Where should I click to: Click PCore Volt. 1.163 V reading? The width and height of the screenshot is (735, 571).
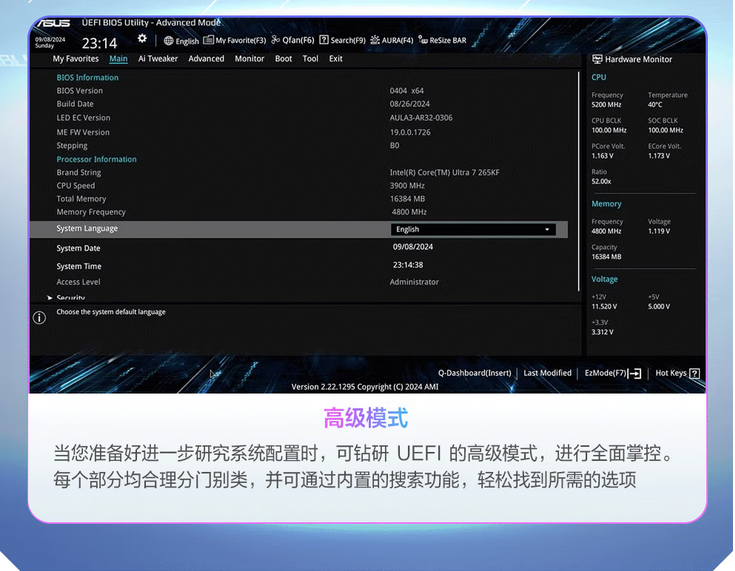(x=603, y=156)
